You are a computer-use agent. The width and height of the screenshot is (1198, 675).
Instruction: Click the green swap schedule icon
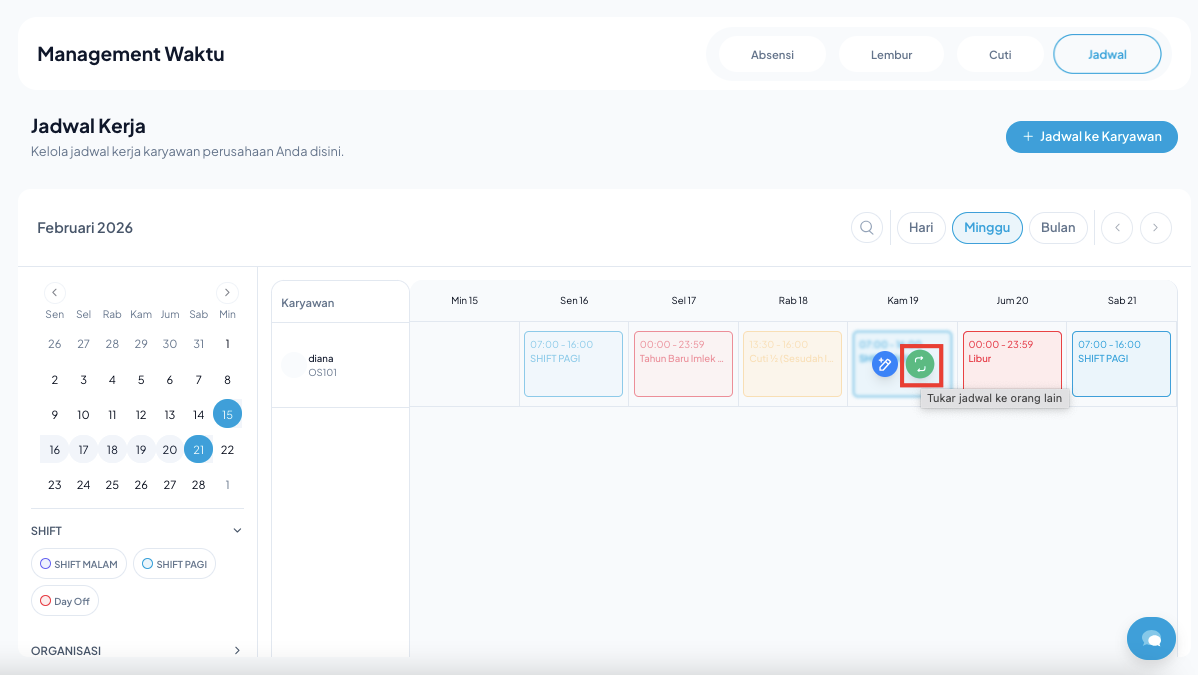(x=920, y=364)
